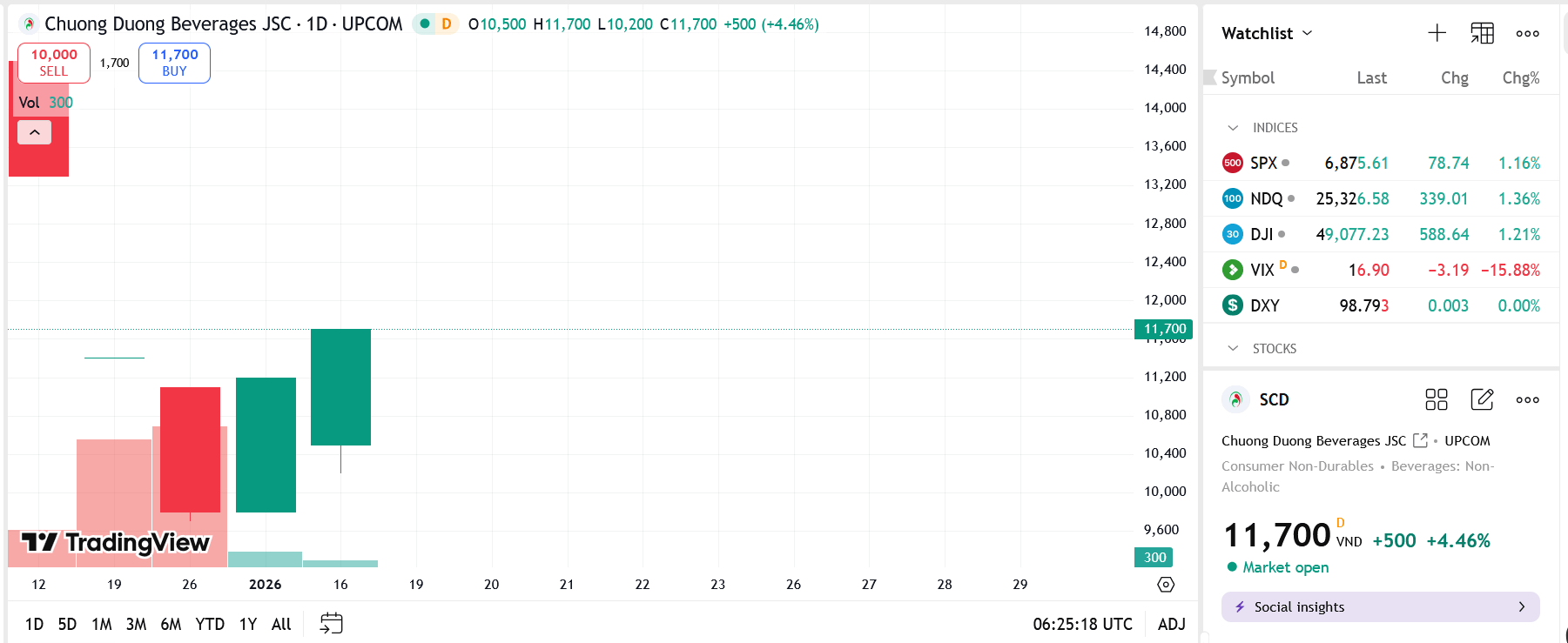Screen dimensions: 1568x643
Task: Click the go-to-date calendar icon
Action: pyautogui.click(x=332, y=623)
